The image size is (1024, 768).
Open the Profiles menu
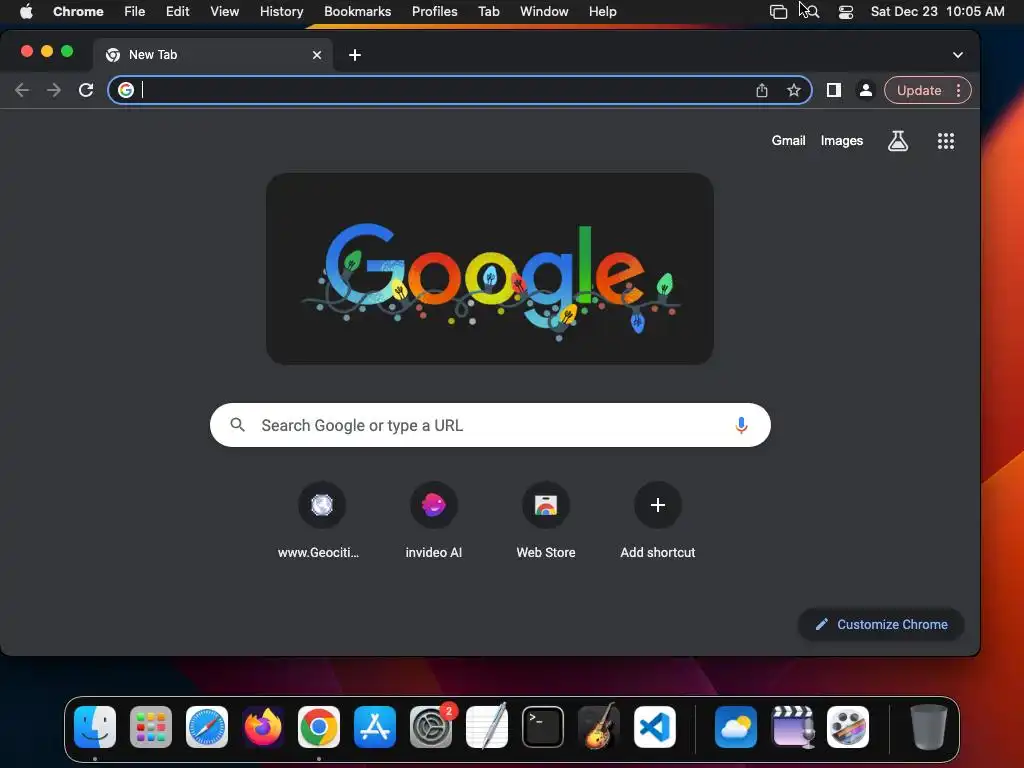pos(434,12)
